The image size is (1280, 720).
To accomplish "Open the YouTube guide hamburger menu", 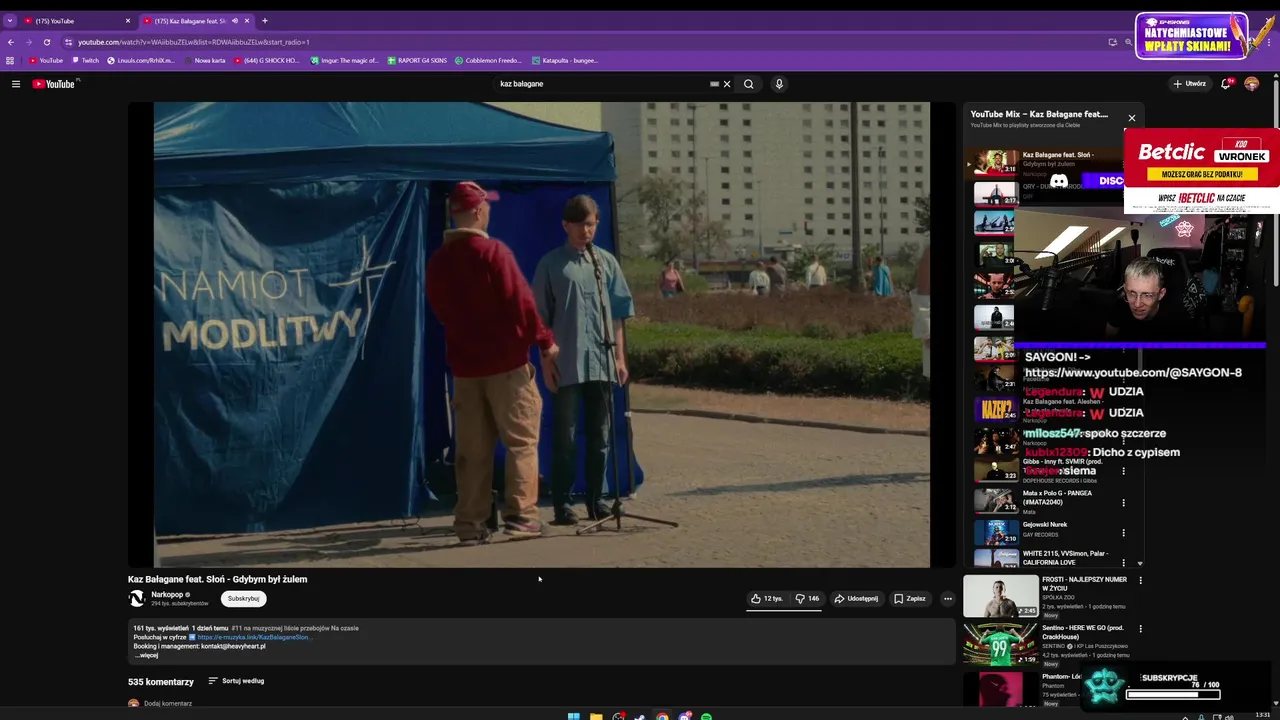I will (16, 84).
